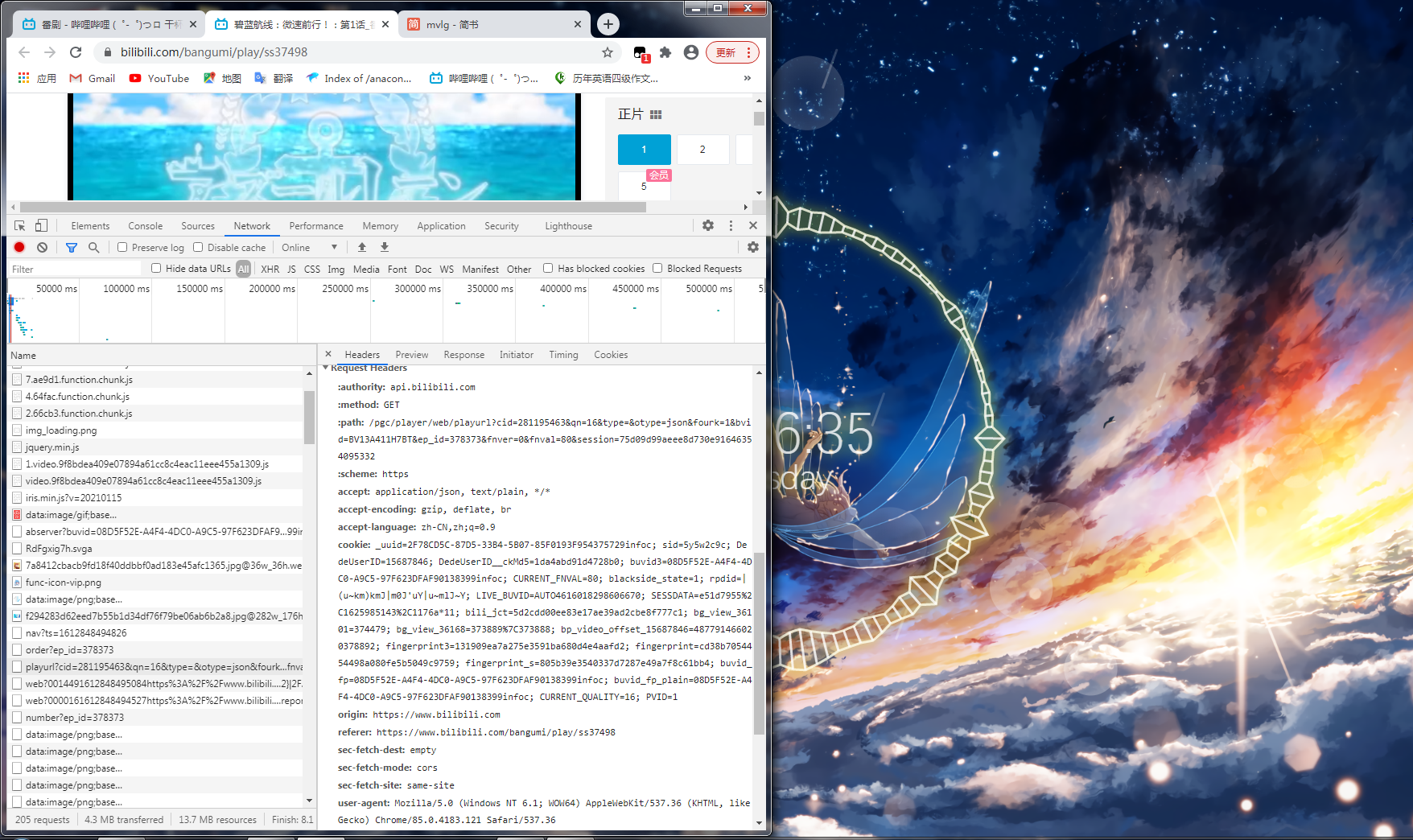Filter requests by Media type
1413x840 pixels.
tap(366, 270)
